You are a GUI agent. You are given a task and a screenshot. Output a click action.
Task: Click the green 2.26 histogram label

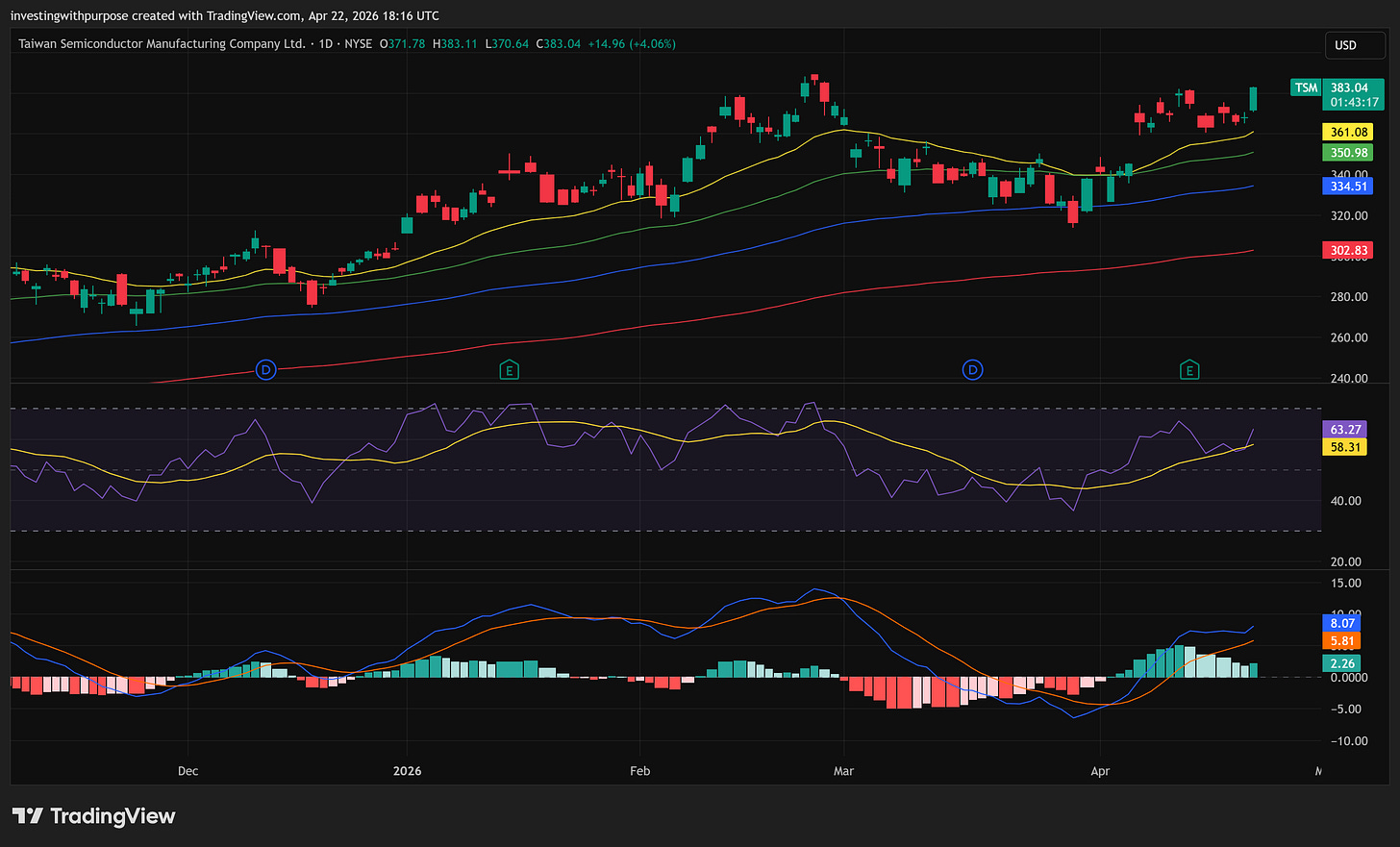point(1341,663)
